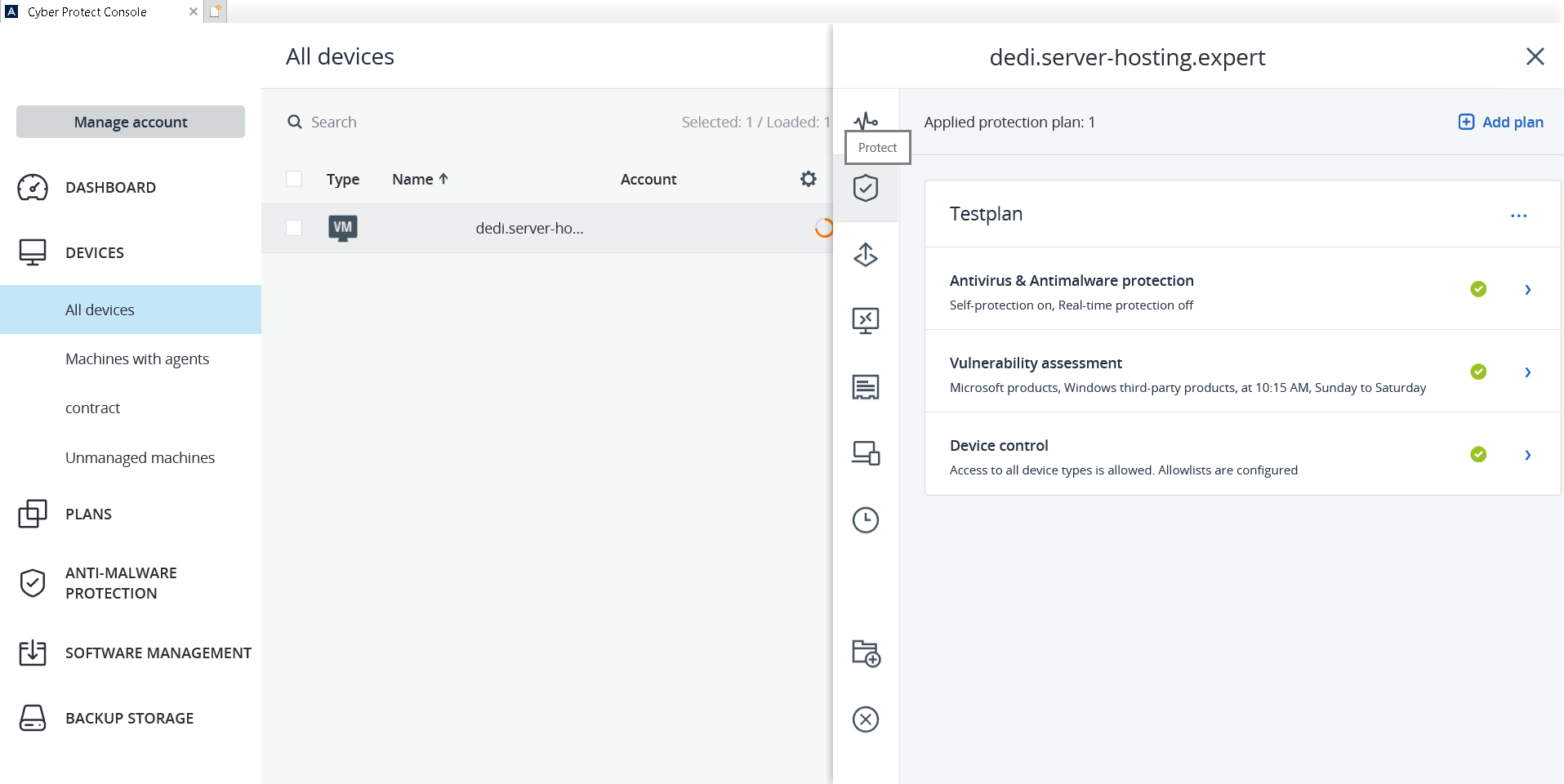
Task: Click the Manage account button
Action: [x=131, y=122]
